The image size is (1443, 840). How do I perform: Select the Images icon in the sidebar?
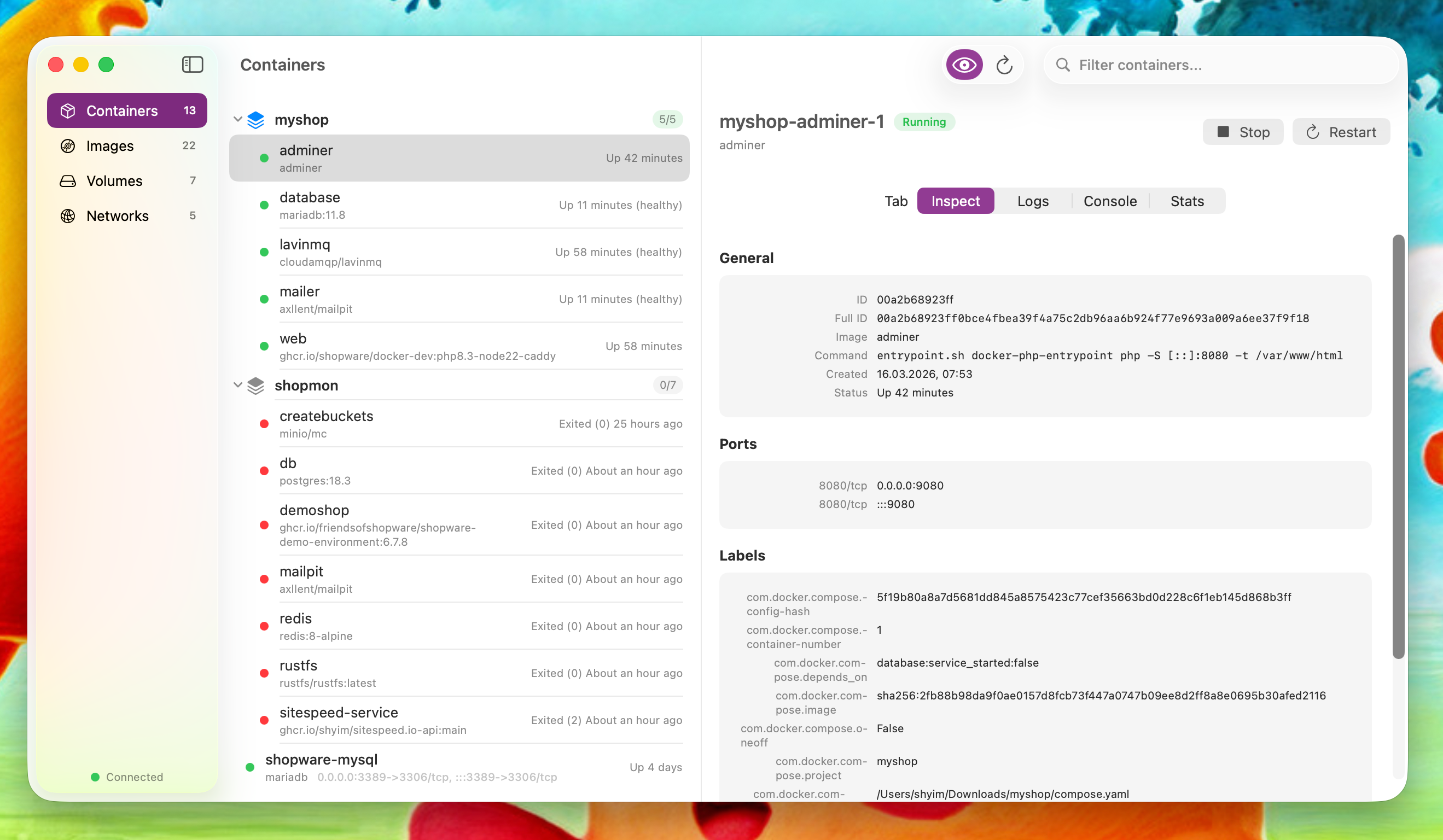pyautogui.click(x=68, y=146)
